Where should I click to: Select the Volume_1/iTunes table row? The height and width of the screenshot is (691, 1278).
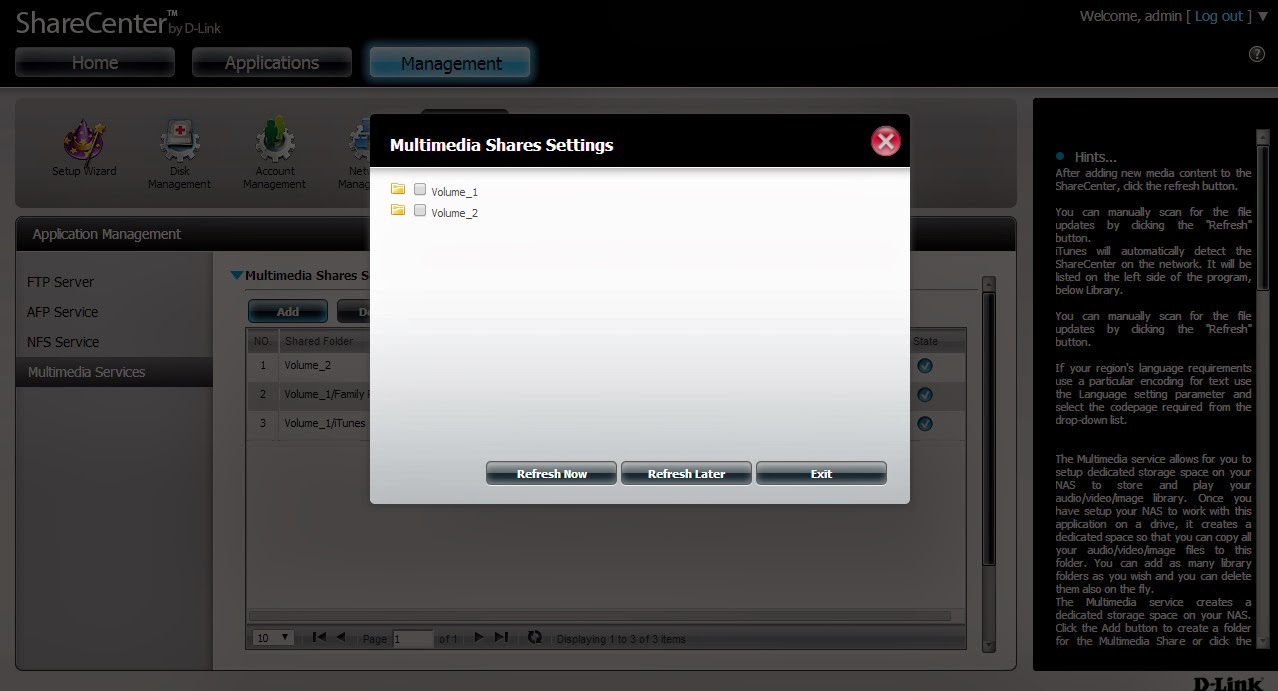click(606, 424)
